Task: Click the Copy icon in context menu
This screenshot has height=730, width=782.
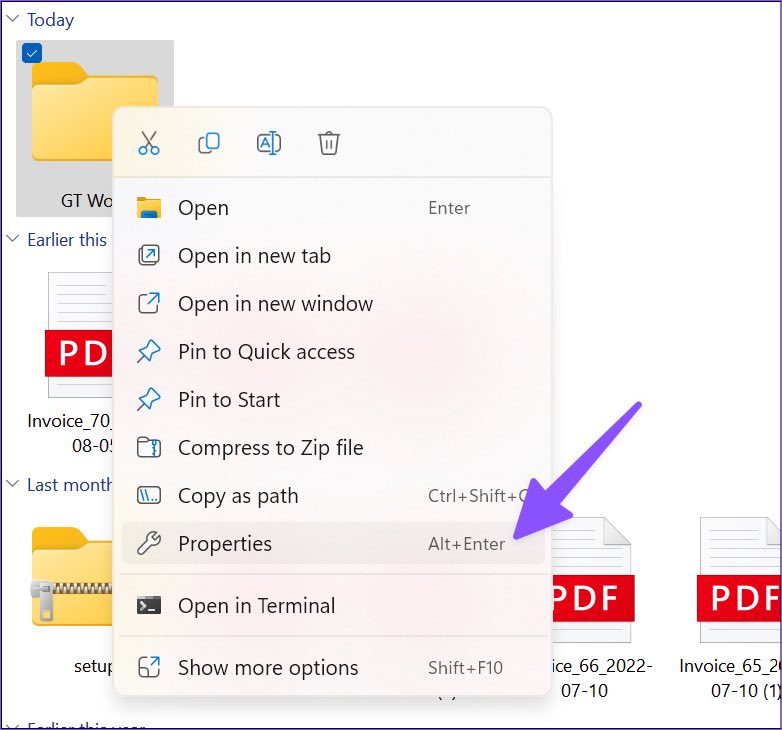Action: (x=209, y=143)
